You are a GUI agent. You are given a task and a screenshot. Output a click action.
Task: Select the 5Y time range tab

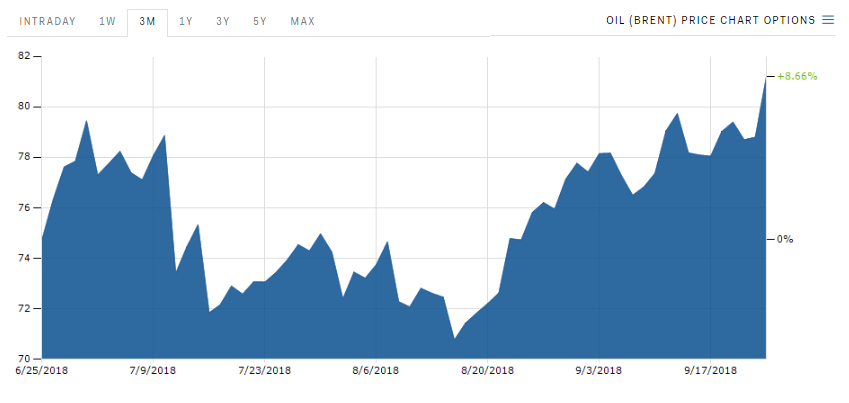[x=259, y=22]
